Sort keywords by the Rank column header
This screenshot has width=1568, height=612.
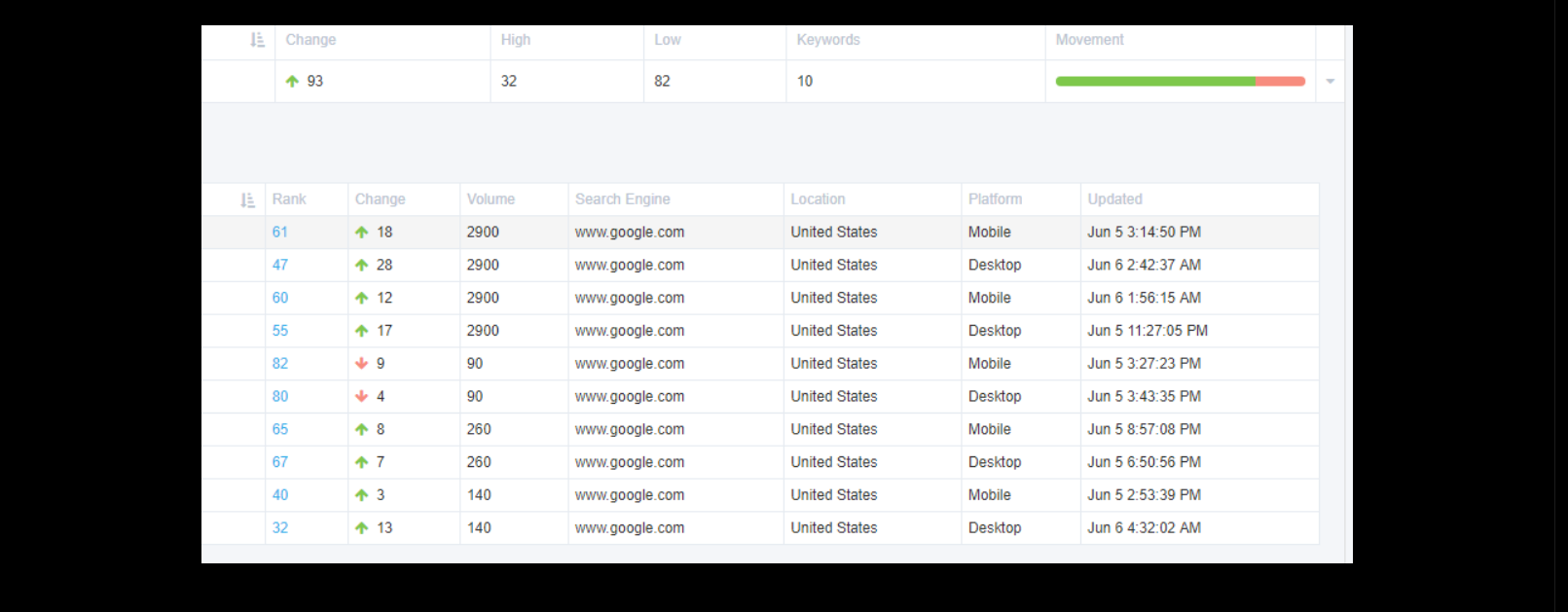point(289,199)
